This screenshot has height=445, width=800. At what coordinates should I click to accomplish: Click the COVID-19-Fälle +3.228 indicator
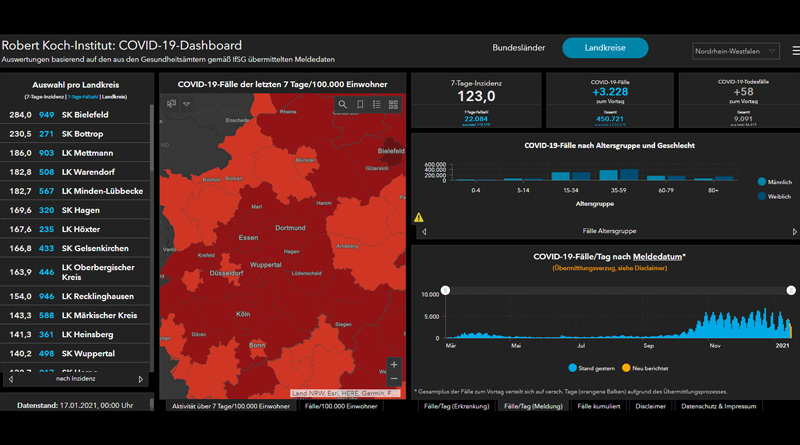610,100
